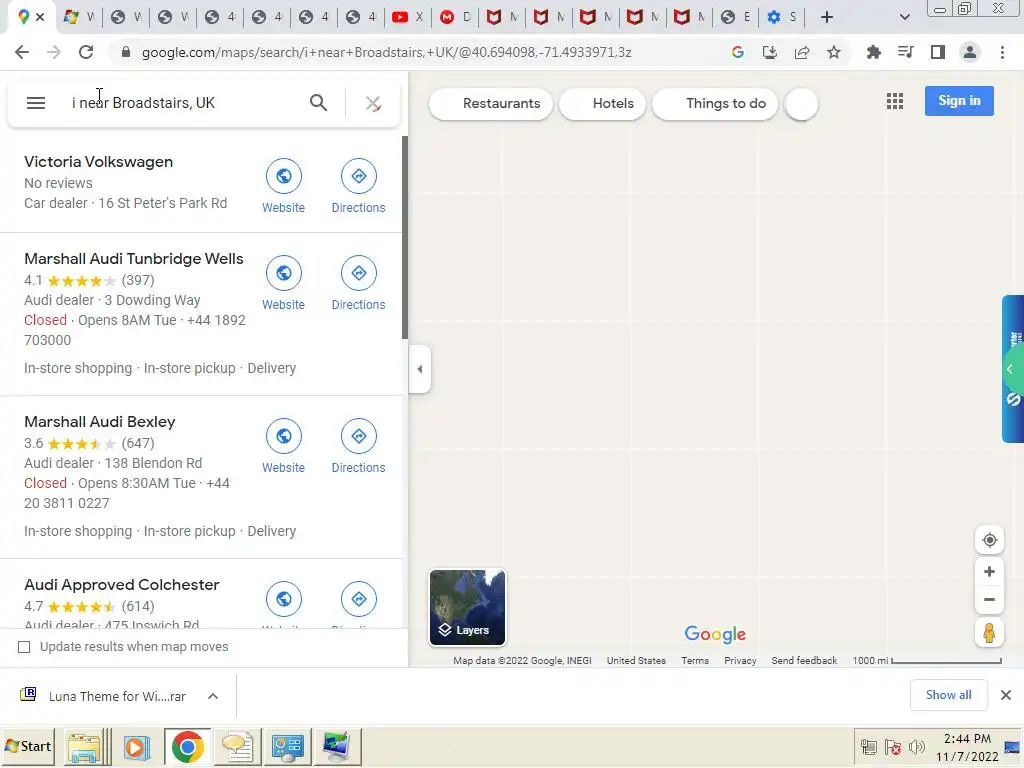1024x768 pixels.
Task: Bookmark this page with star icon
Action: coord(834,52)
